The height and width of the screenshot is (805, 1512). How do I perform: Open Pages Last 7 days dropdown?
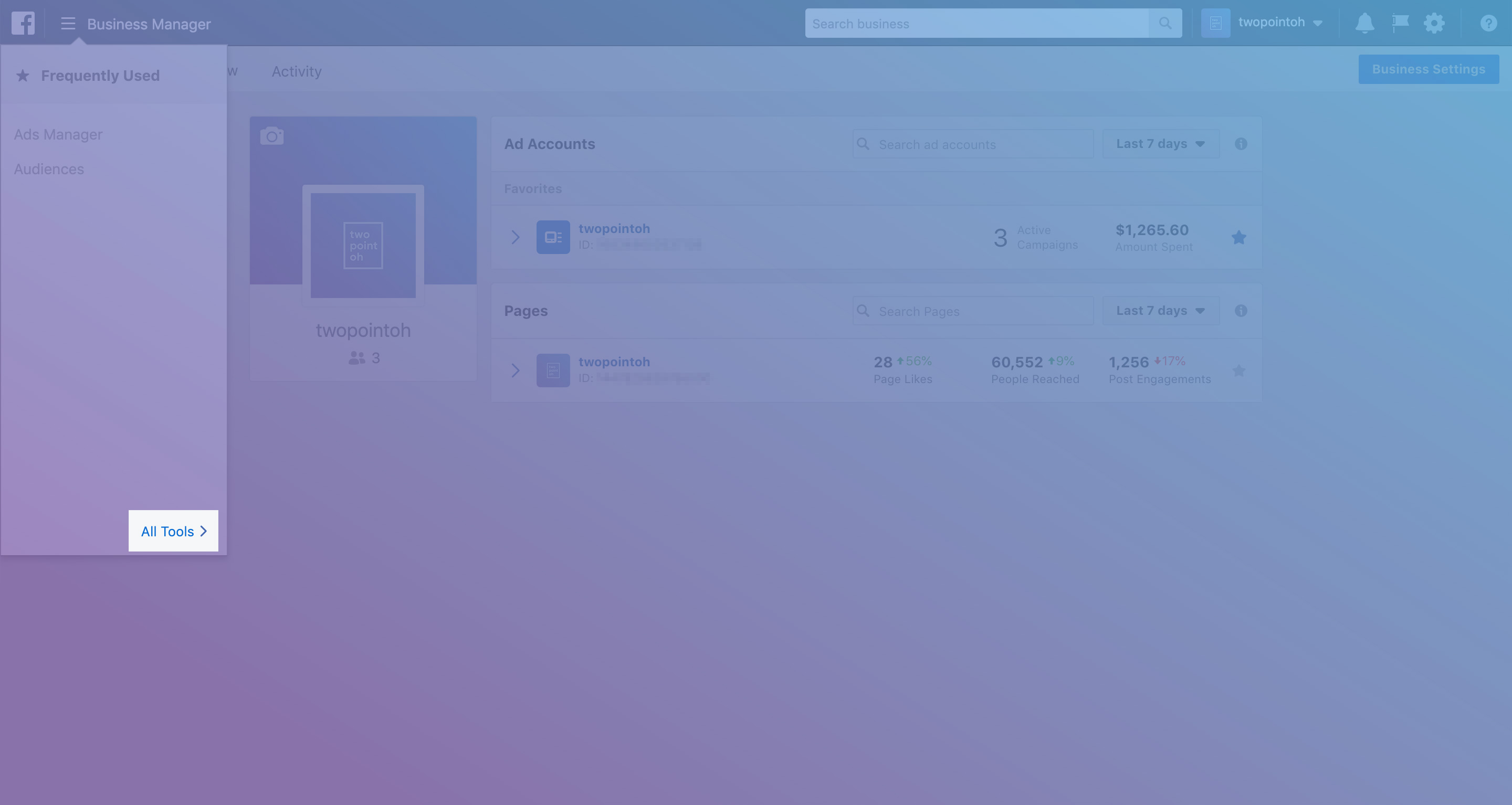[x=1160, y=311]
